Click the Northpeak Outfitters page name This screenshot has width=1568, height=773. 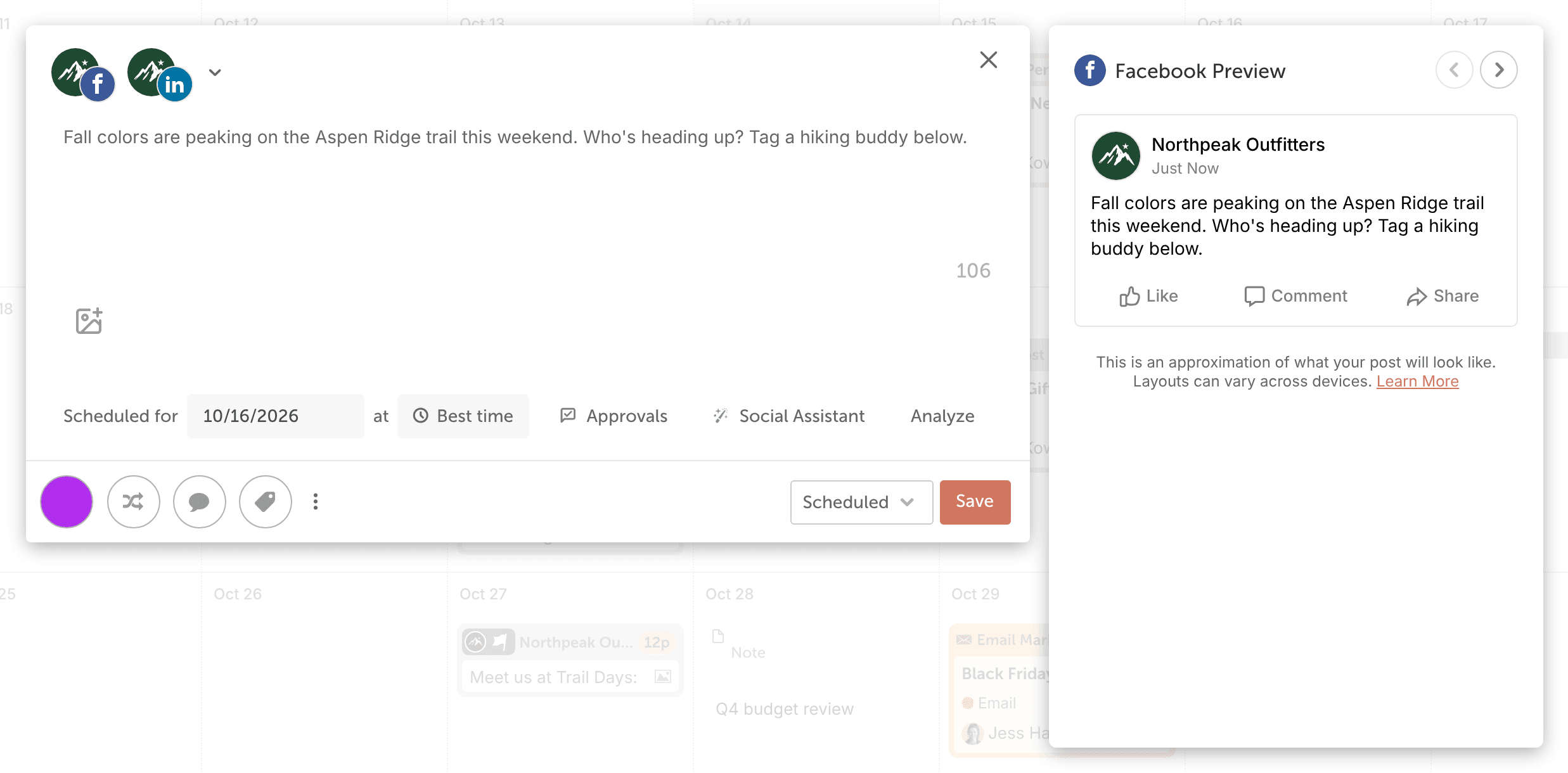(x=1238, y=145)
